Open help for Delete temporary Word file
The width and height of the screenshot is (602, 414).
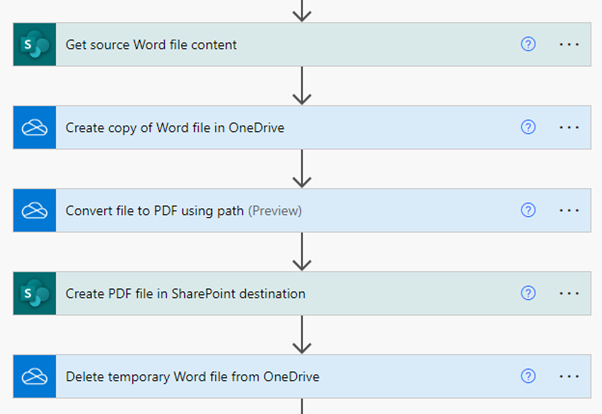click(x=529, y=377)
